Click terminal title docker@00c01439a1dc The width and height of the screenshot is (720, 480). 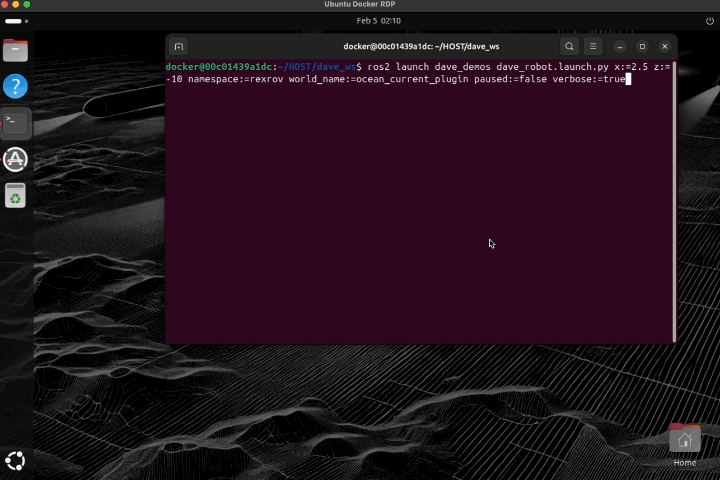point(421,46)
